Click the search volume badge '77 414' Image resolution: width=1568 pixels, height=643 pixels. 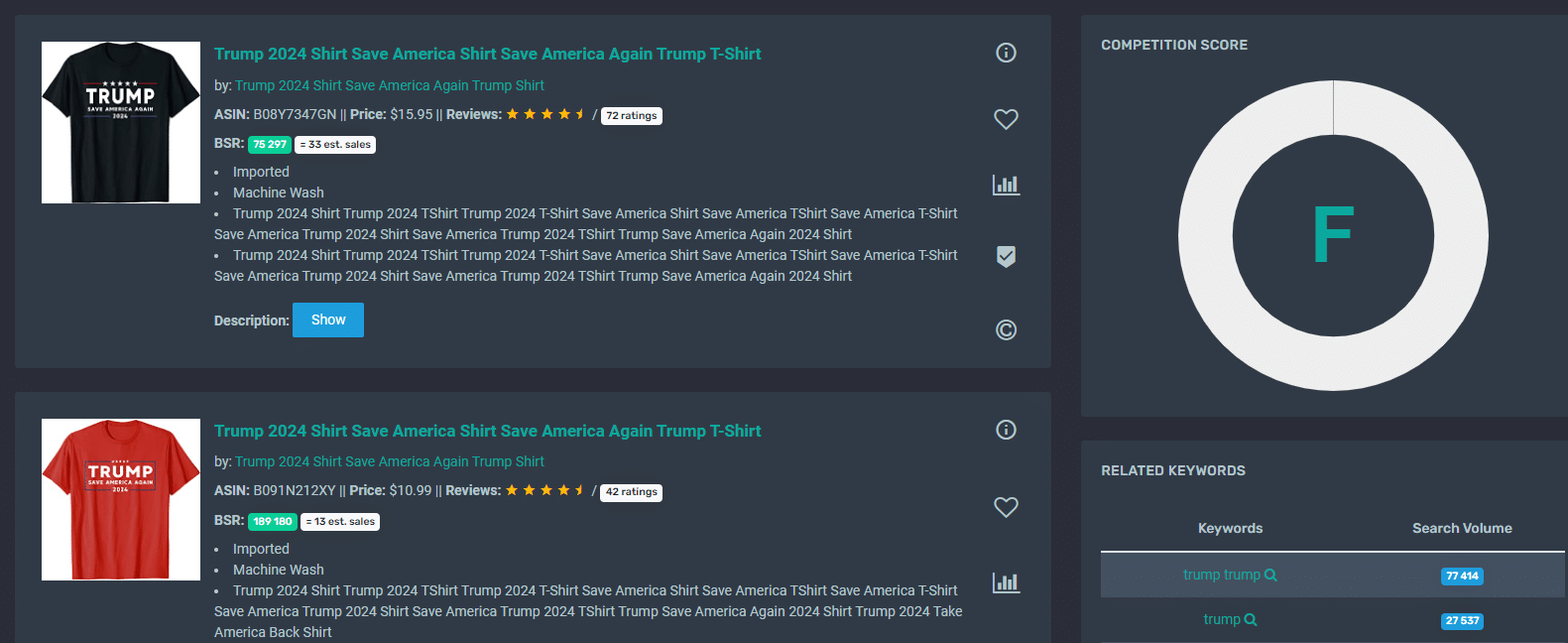(1462, 576)
